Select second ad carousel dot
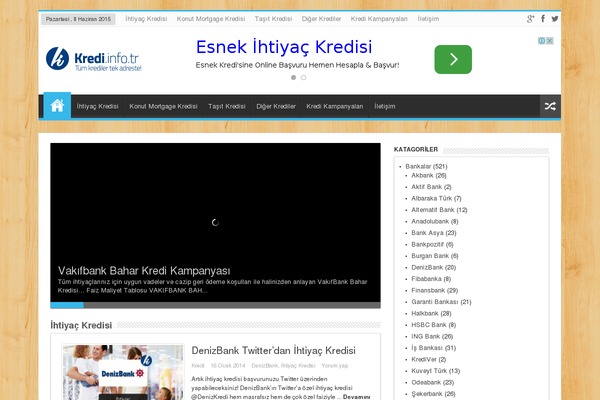This screenshot has height=400, width=600. tap(303, 77)
